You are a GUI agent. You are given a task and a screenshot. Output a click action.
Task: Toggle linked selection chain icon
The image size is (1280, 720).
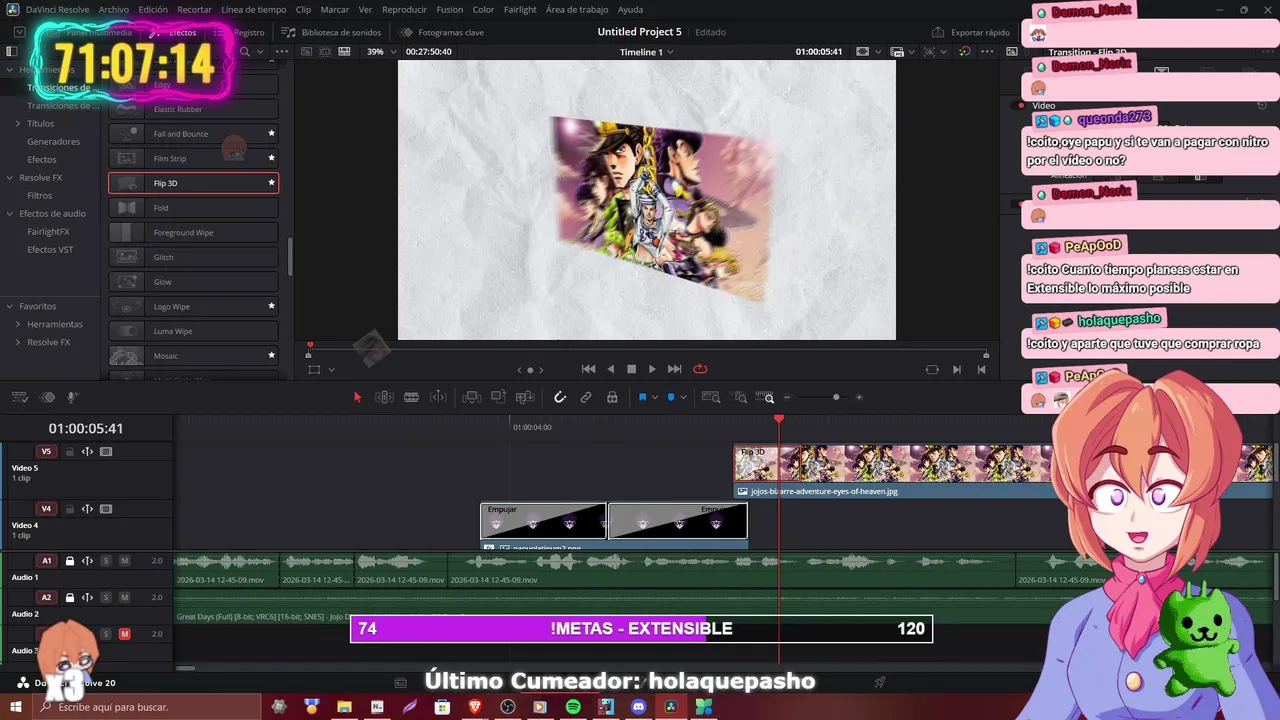tap(586, 397)
